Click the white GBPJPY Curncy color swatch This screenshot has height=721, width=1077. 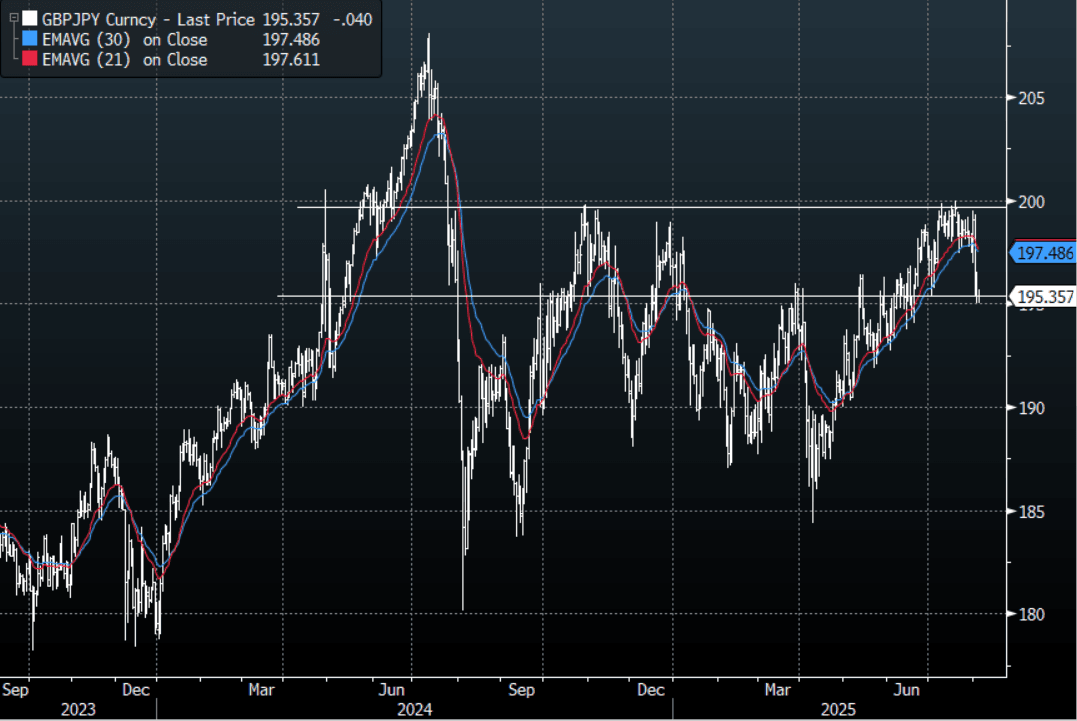tap(30, 19)
